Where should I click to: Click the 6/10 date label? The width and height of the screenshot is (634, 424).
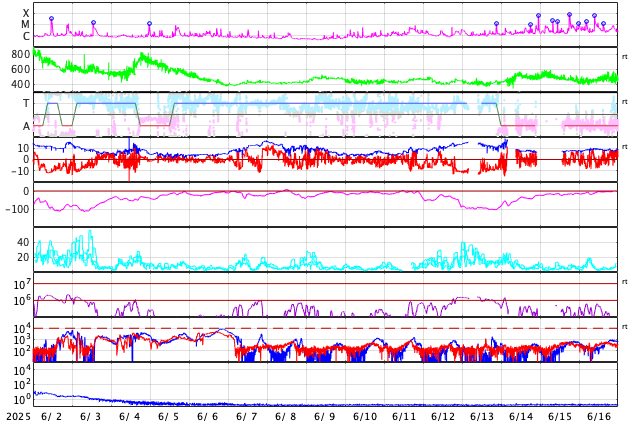[365, 416]
